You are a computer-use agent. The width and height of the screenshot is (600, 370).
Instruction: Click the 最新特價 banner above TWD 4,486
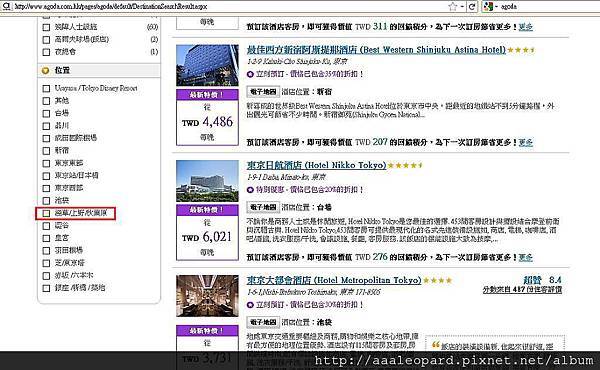point(207,95)
